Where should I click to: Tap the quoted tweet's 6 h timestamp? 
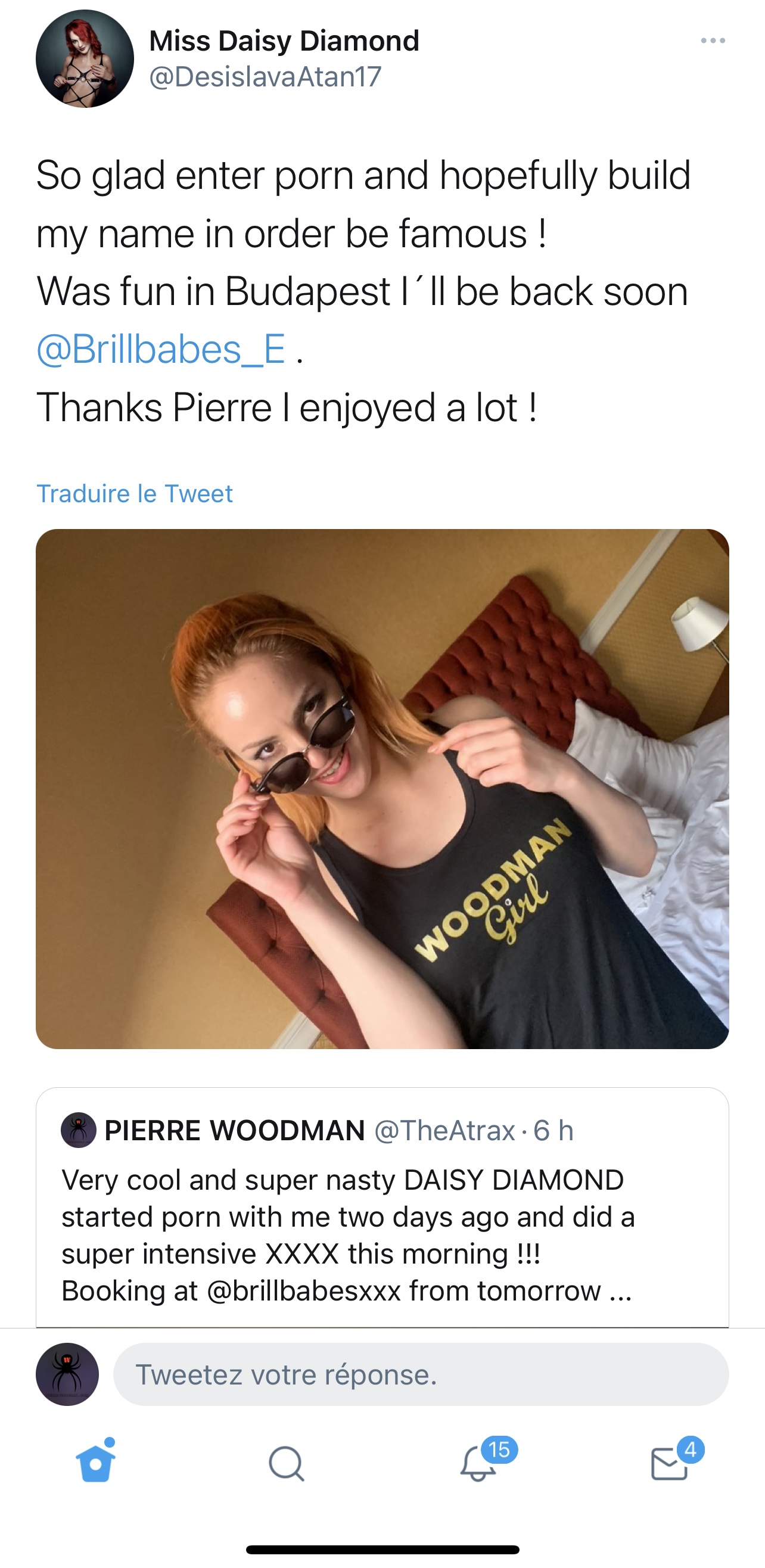554,1130
